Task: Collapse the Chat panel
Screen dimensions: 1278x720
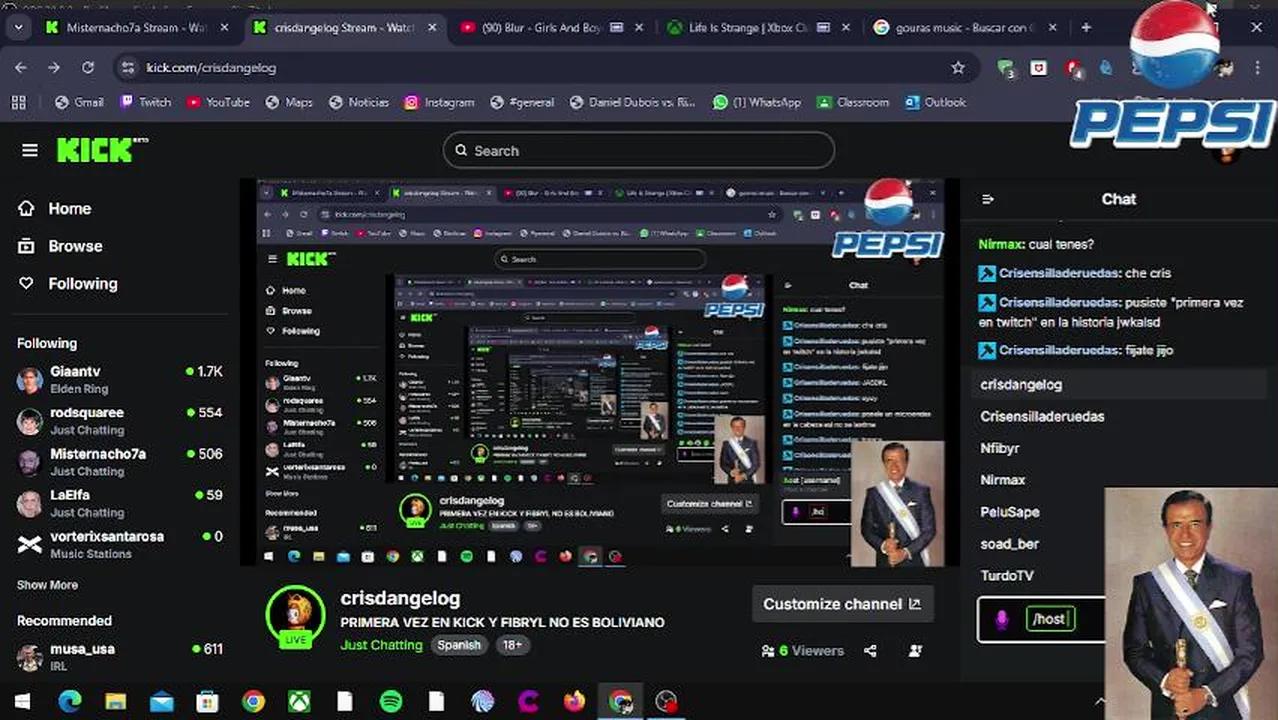Action: [988, 199]
